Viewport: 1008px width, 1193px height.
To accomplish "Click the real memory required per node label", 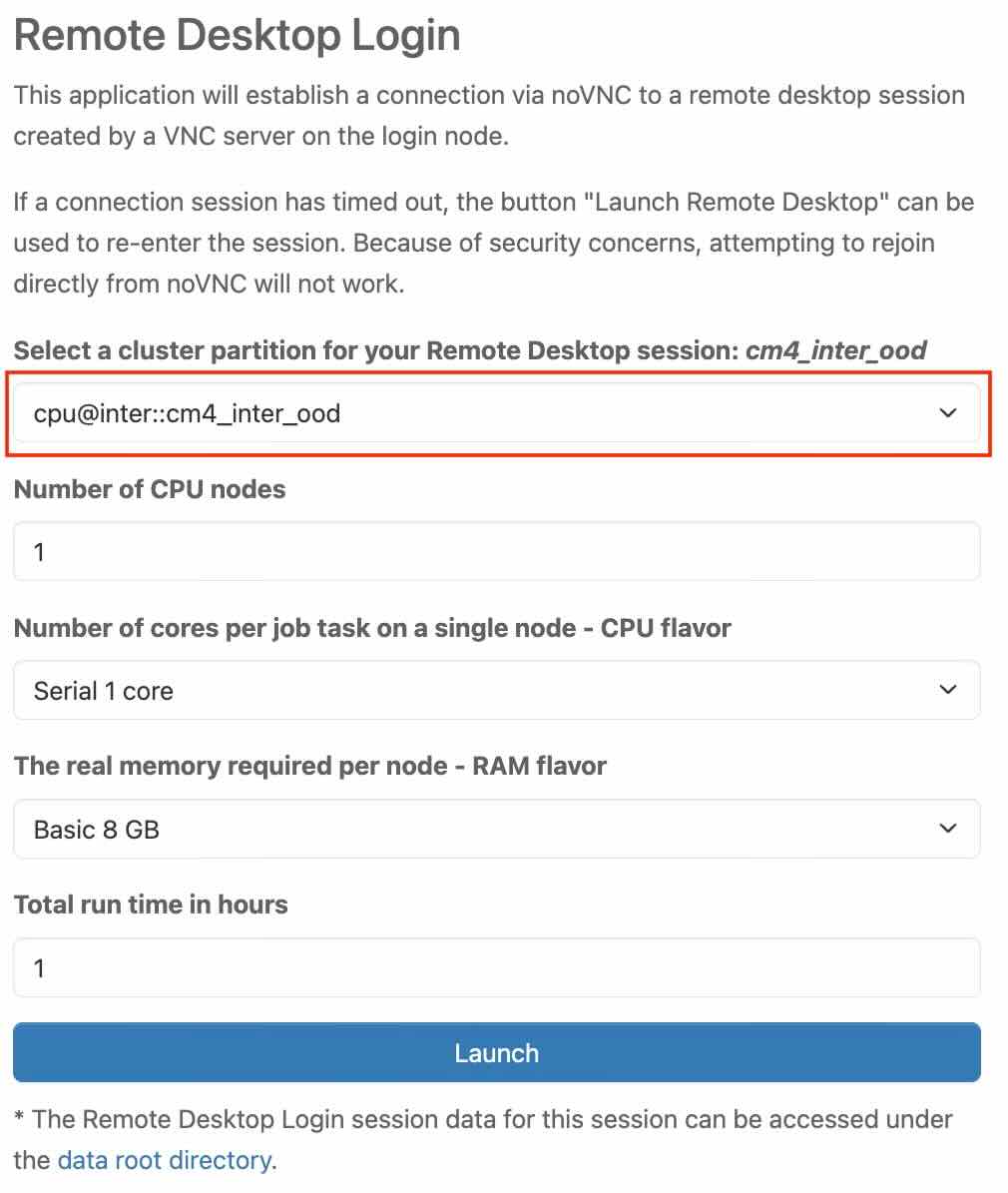I will 310,766.
